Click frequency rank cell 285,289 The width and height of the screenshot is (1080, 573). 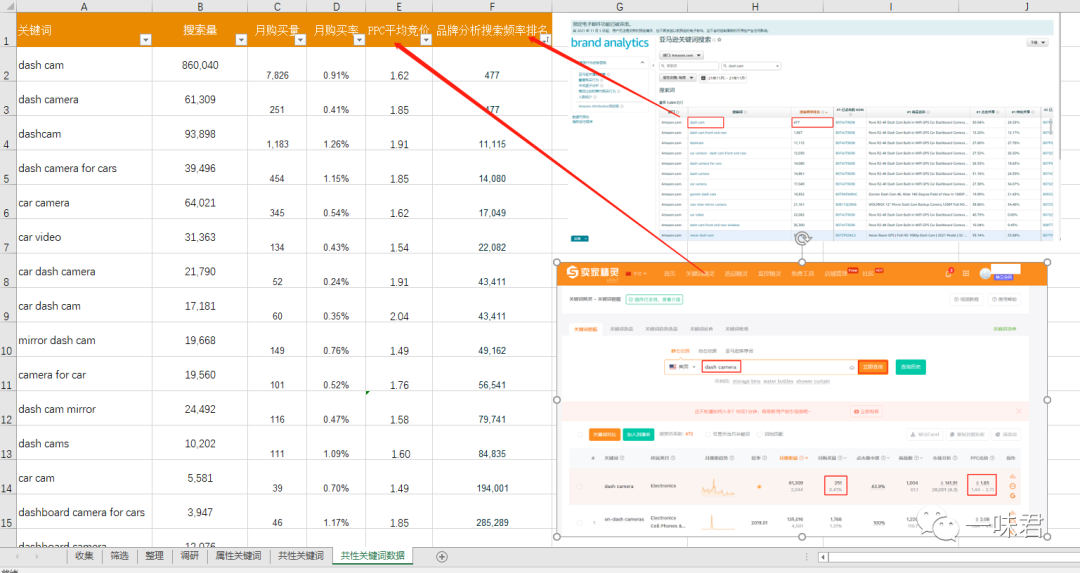pos(492,512)
